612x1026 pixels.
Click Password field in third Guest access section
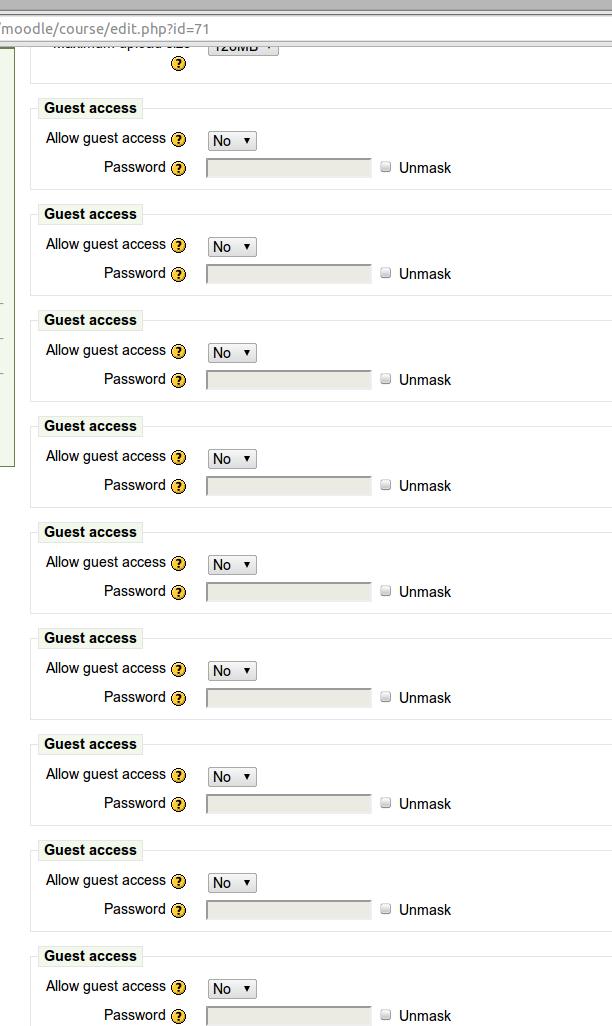[289, 380]
